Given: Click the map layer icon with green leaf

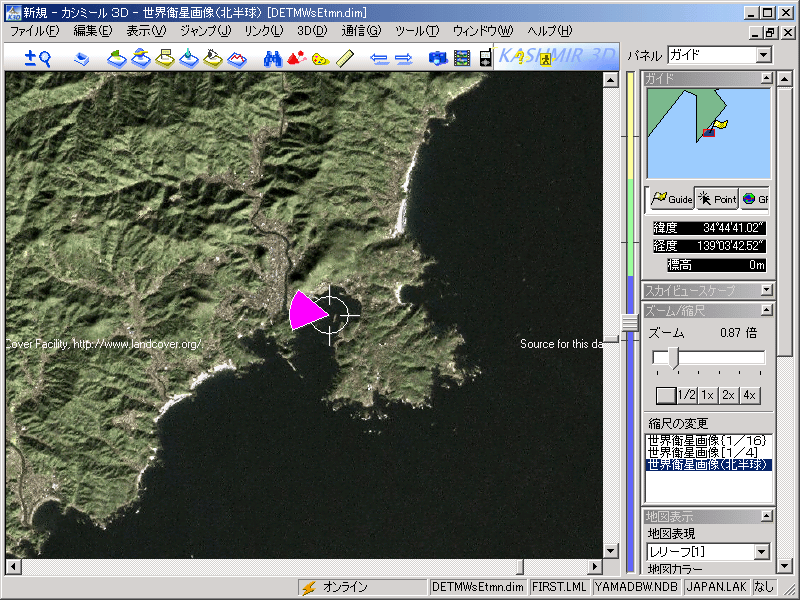Looking at the screenshot, I should click(x=117, y=58).
